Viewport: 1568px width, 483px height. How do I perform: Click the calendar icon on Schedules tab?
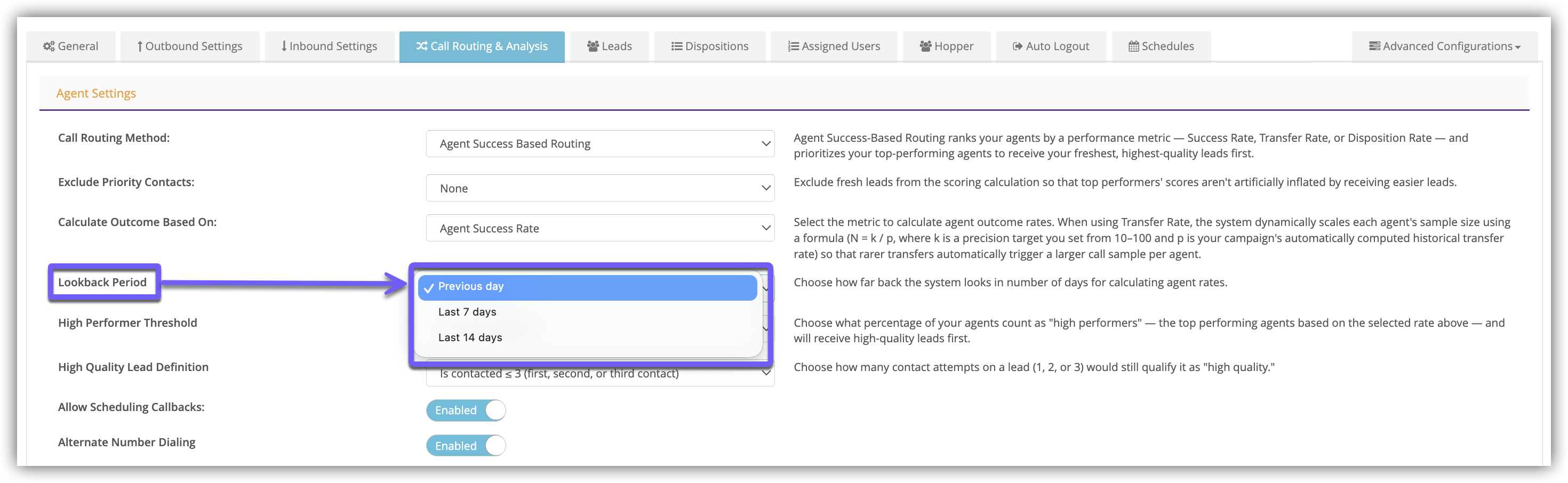point(1133,46)
